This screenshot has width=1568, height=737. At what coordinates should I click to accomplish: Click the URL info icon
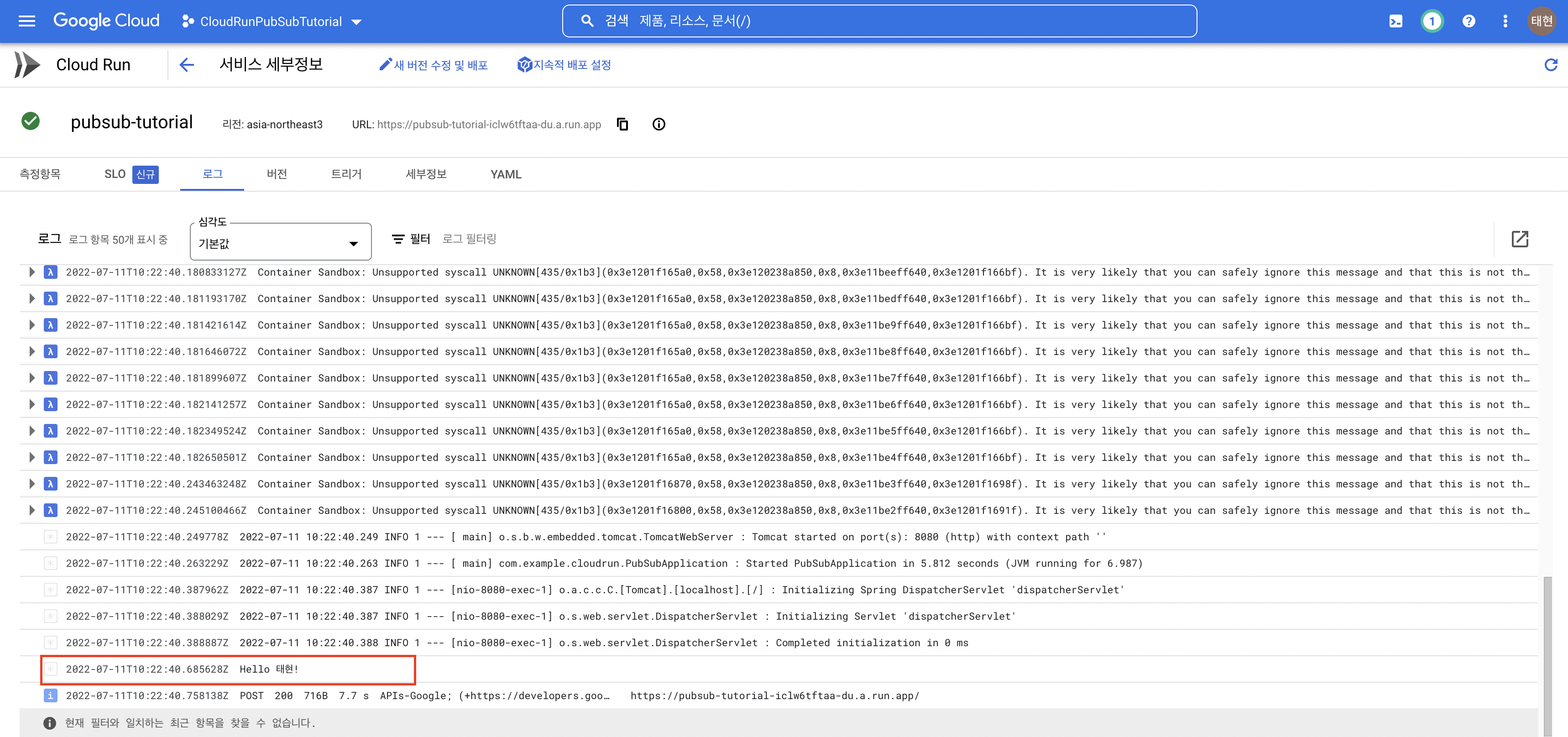(659, 124)
